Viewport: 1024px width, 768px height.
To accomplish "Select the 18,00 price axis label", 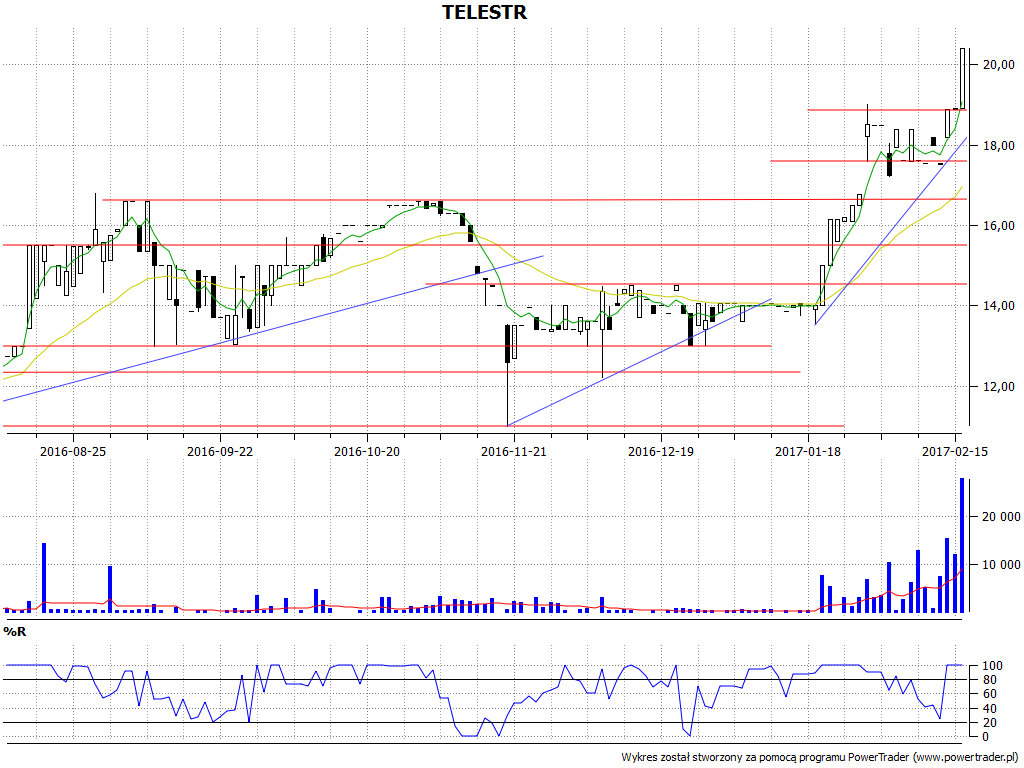I will [999, 146].
